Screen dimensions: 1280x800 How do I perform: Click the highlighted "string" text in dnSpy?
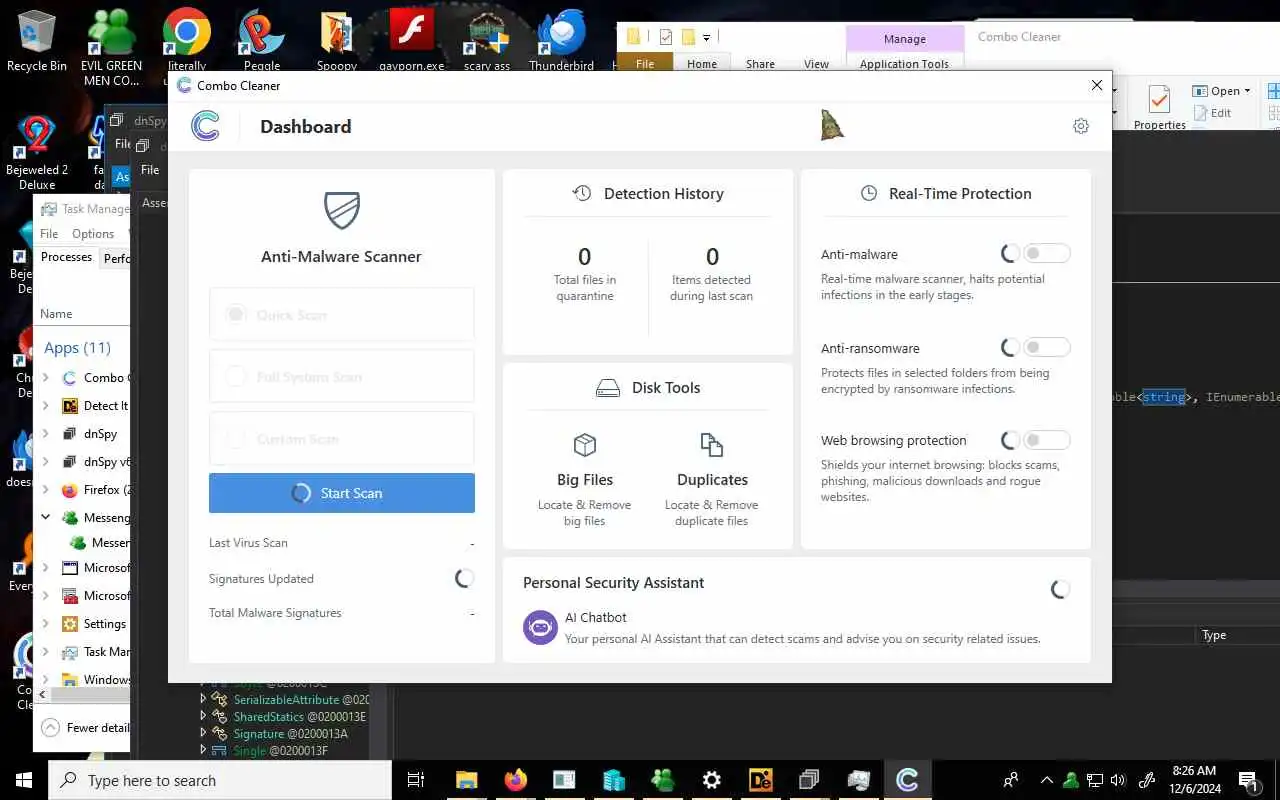click(x=1164, y=397)
